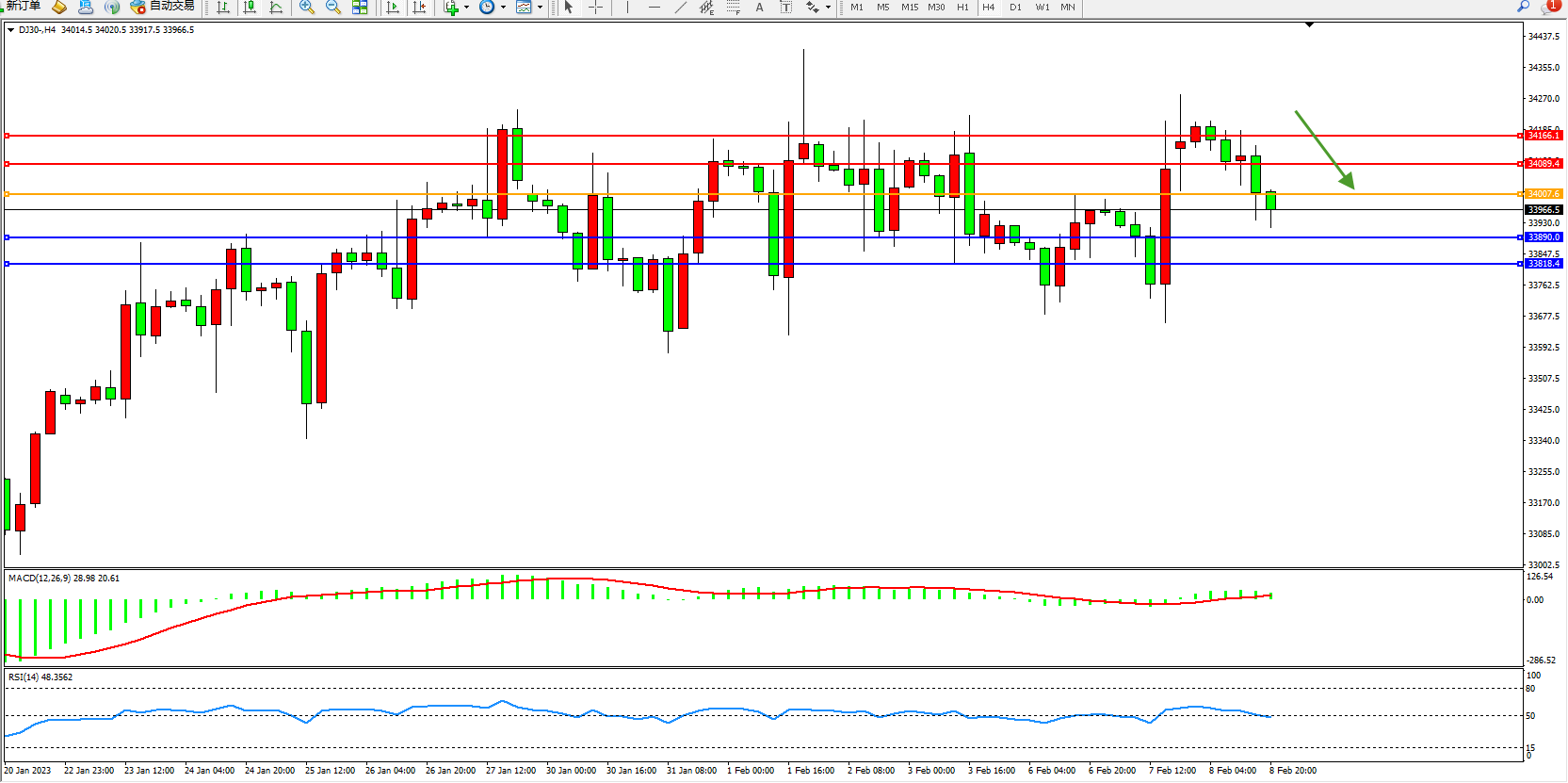Open the tile windows grid icon

360,8
